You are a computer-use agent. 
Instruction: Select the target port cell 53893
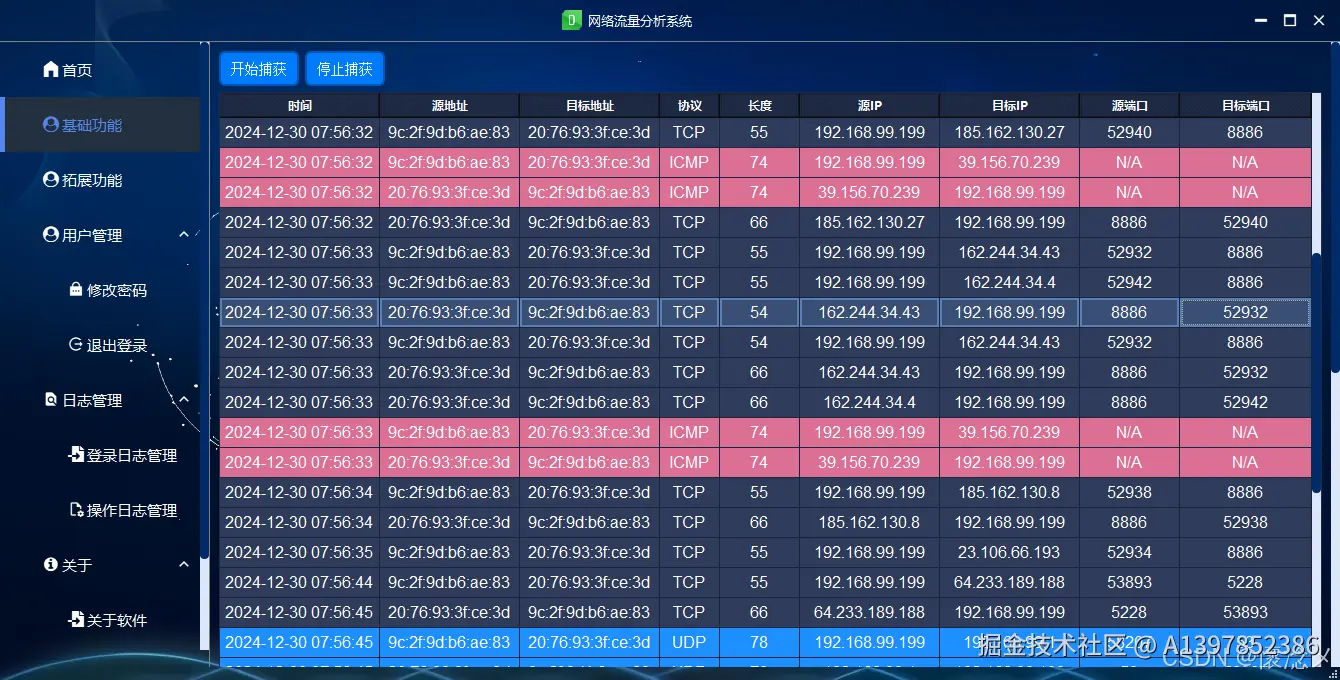tap(1245, 612)
